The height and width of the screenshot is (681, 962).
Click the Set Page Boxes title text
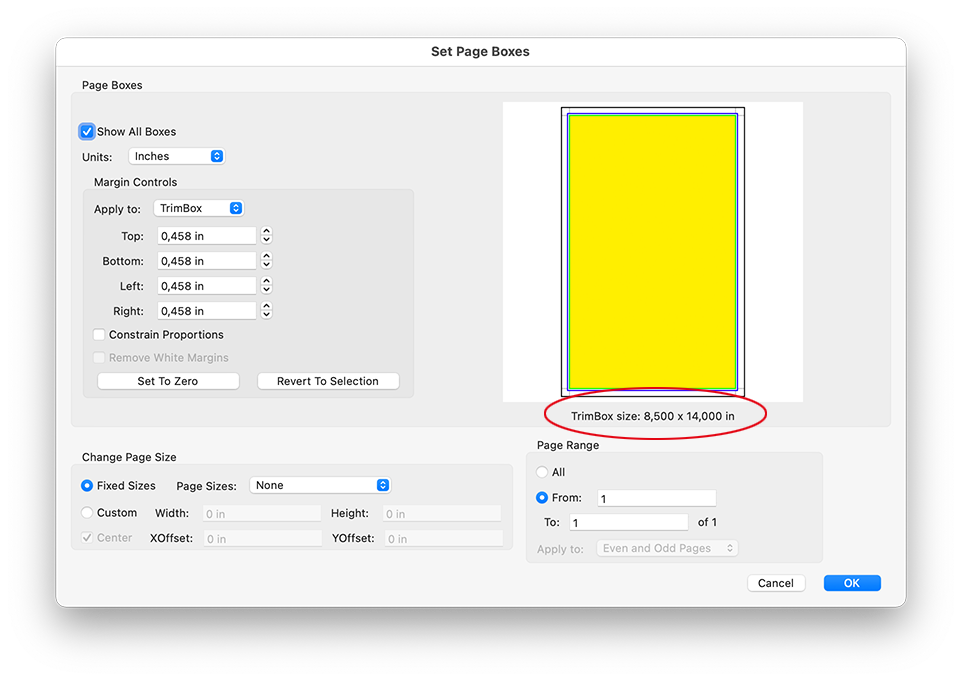(x=480, y=52)
